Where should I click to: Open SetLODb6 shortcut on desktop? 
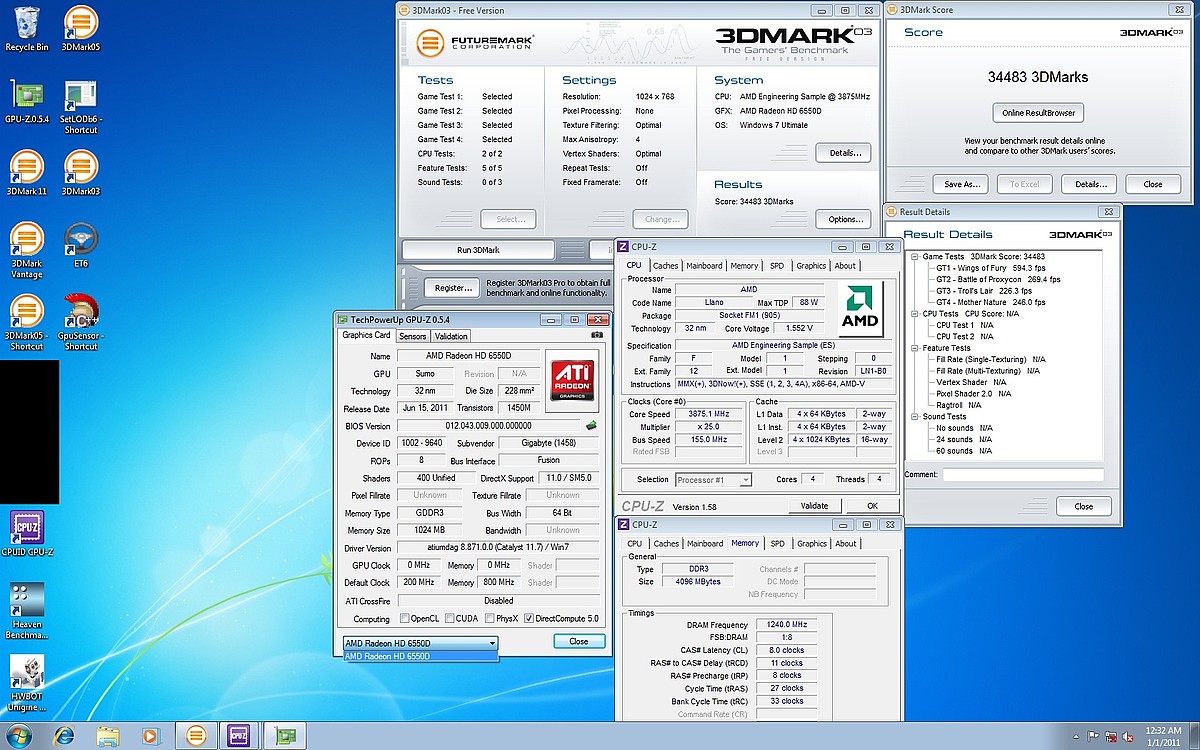tap(81, 107)
